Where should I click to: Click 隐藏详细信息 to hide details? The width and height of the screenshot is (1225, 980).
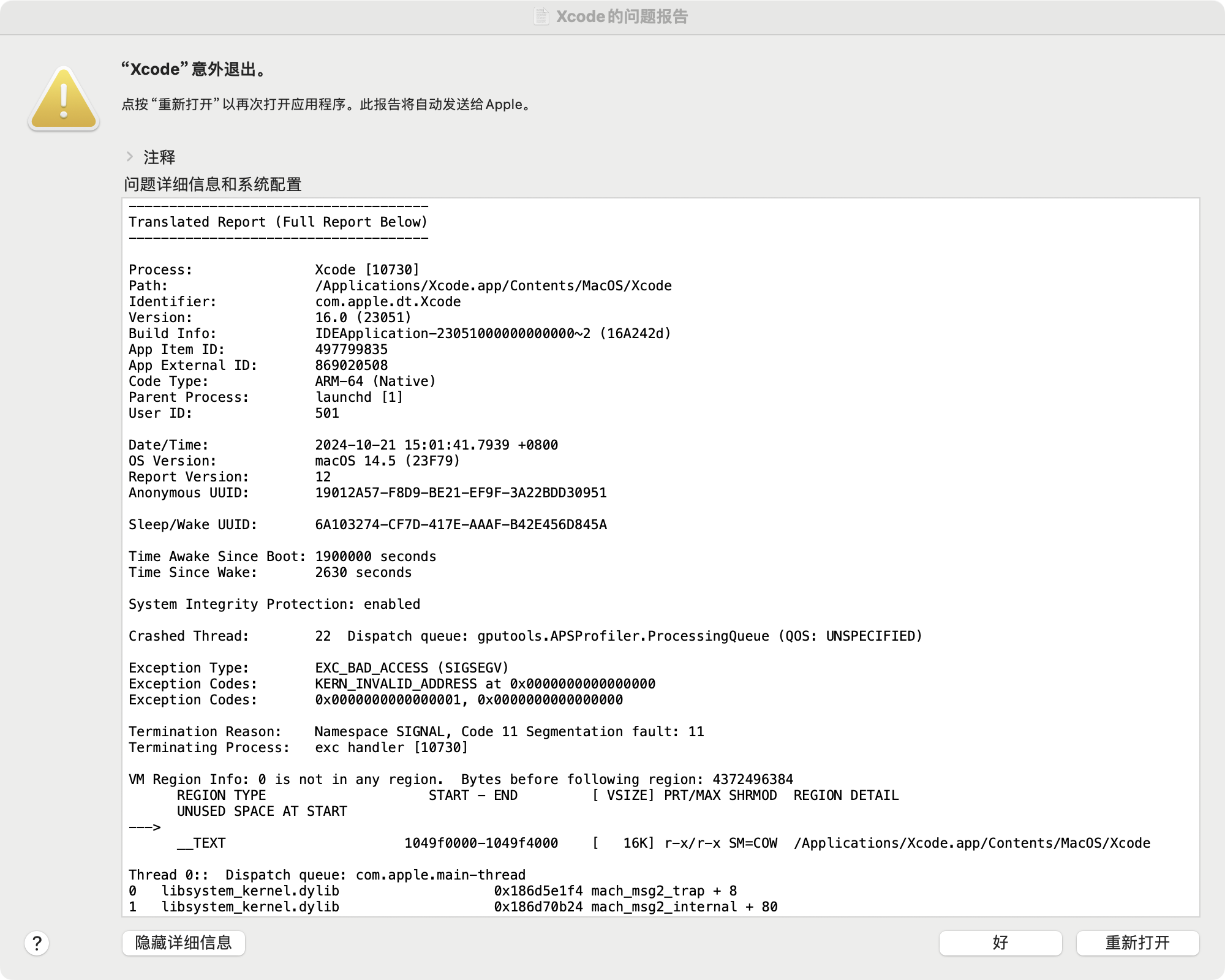click(x=184, y=943)
